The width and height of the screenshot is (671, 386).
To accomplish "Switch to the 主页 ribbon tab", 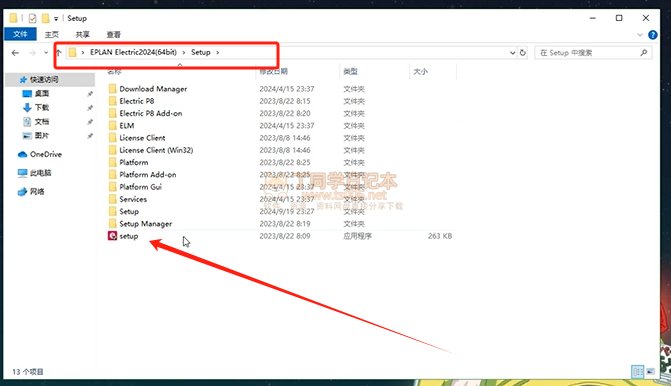I will click(x=52, y=35).
